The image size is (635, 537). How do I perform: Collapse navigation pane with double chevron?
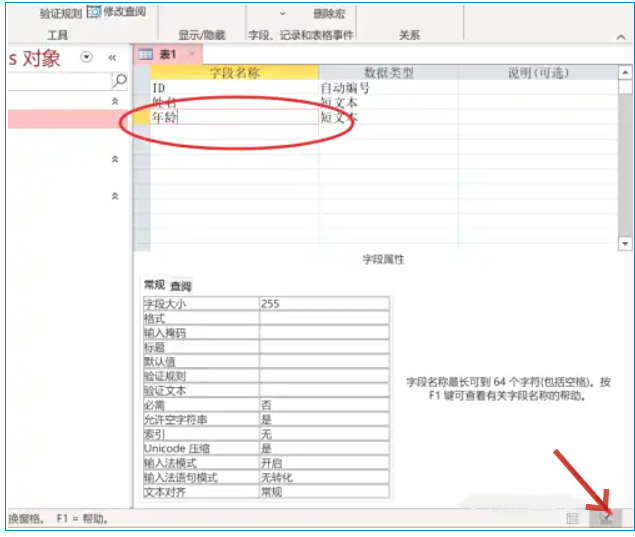coord(113,58)
